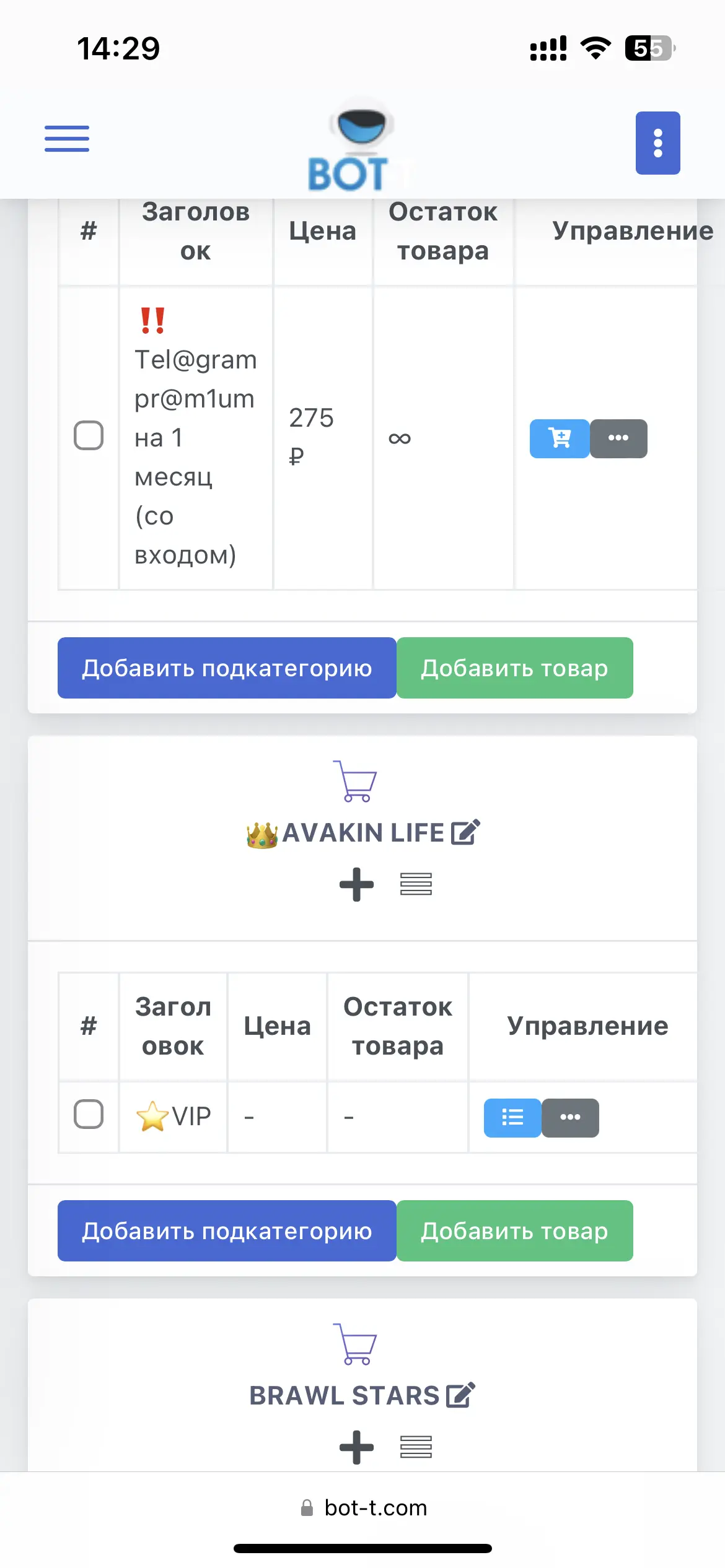The image size is (725, 1568).
Task: Click the list lines icon under BRAWL STARS
Action: 416,1447
